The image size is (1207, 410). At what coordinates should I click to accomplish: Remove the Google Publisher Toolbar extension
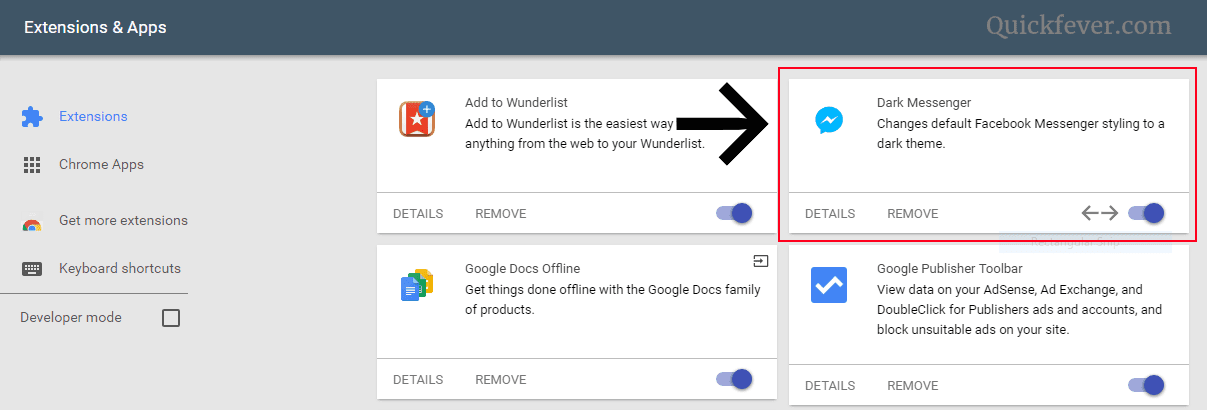point(912,385)
